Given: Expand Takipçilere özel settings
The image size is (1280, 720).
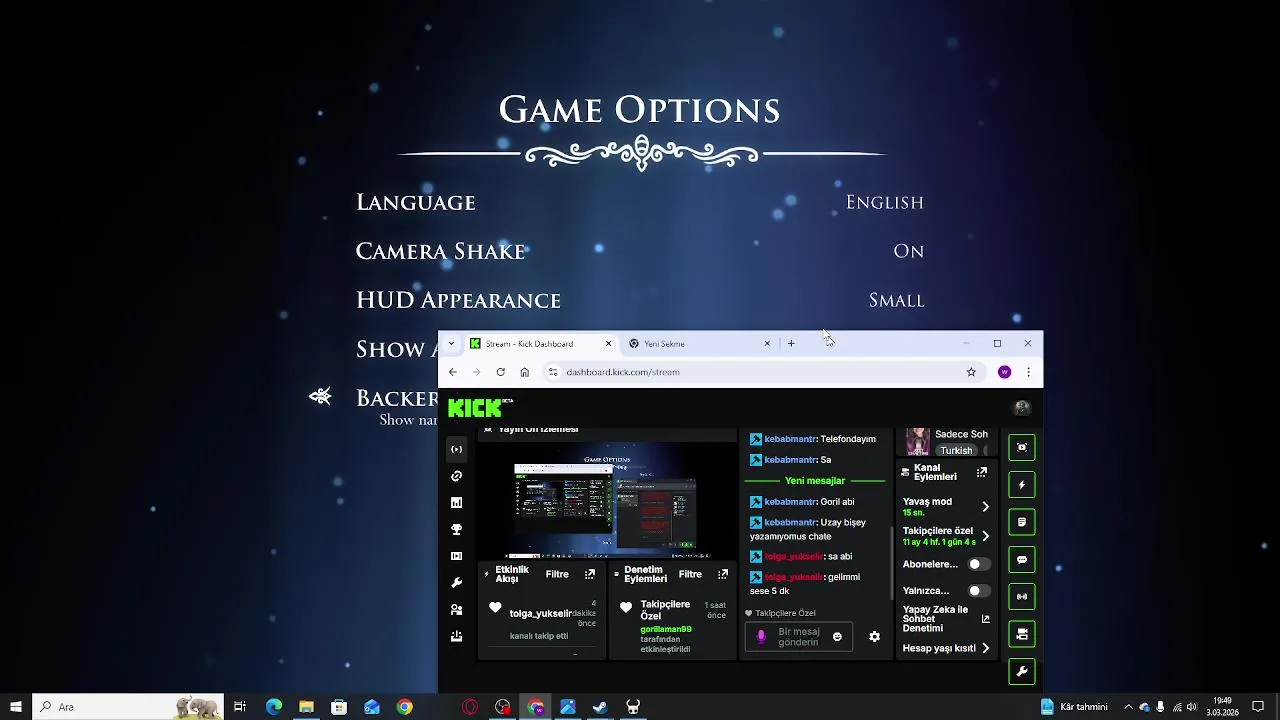Looking at the screenshot, I should tap(985, 536).
